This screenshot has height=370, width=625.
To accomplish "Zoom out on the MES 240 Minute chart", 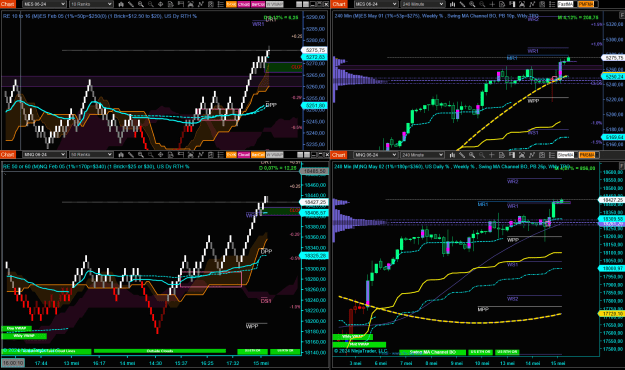I will (x=482, y=4).
